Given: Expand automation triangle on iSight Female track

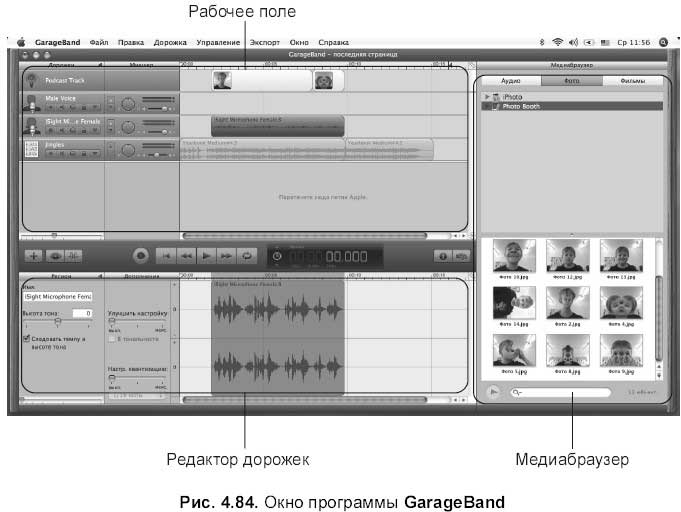Looking at the screenshot, I should pos(95,130).
